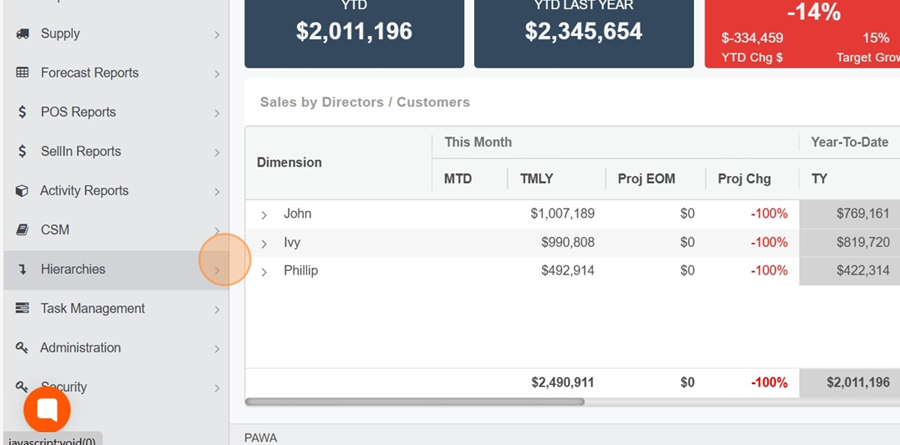Expand the John row in the table

264,215
